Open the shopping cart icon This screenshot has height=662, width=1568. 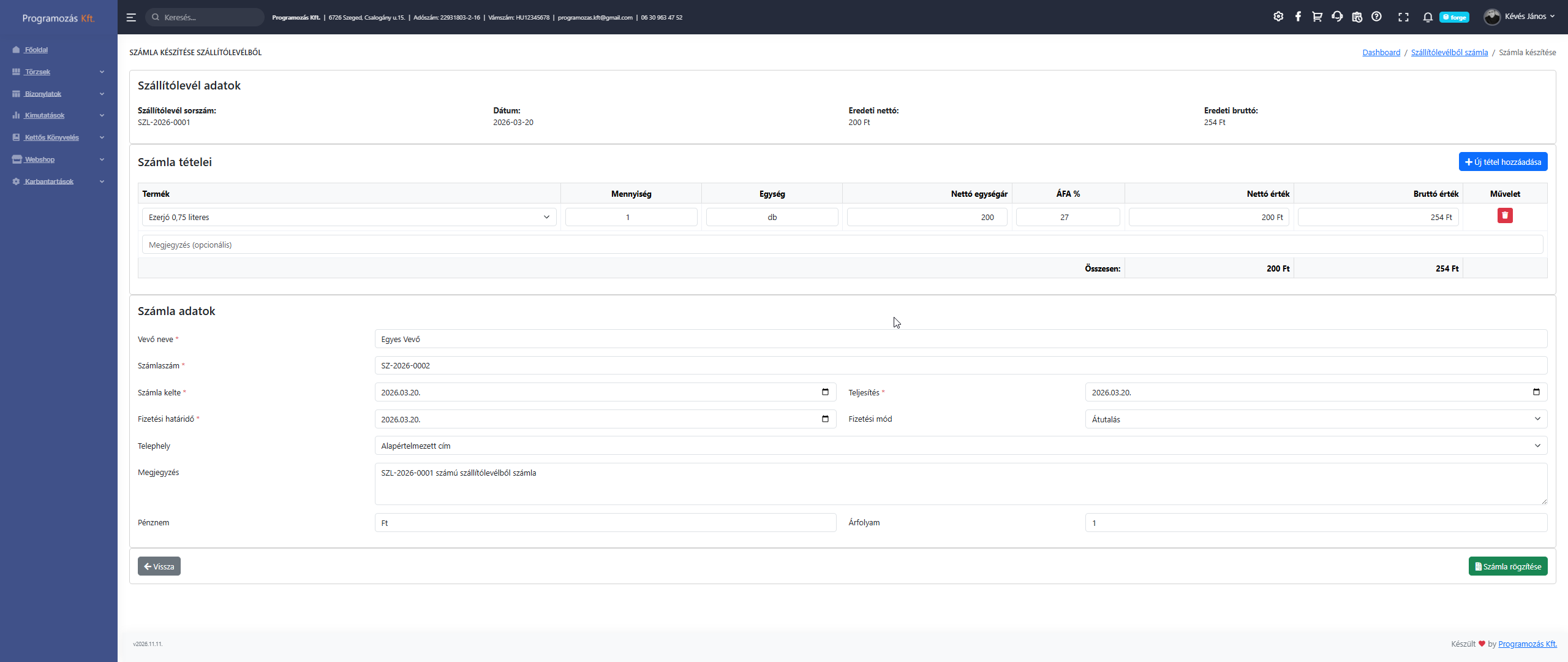pyautogui.click(x=1317, y=17)
